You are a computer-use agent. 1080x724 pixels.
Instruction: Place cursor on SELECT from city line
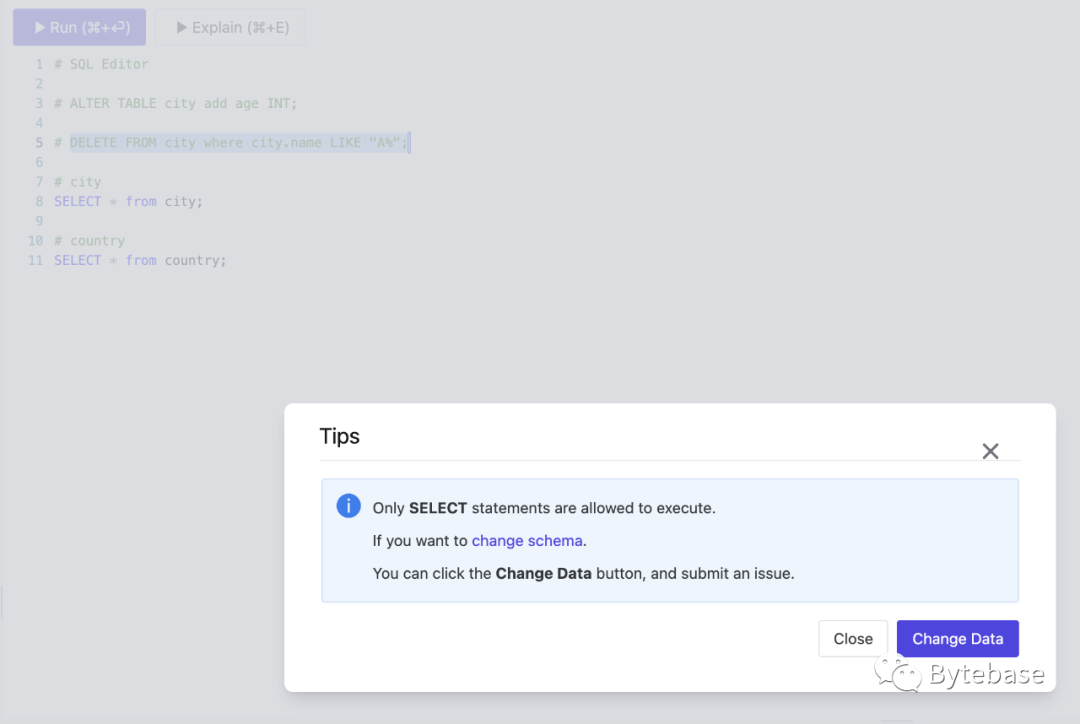tap(128, 201)
